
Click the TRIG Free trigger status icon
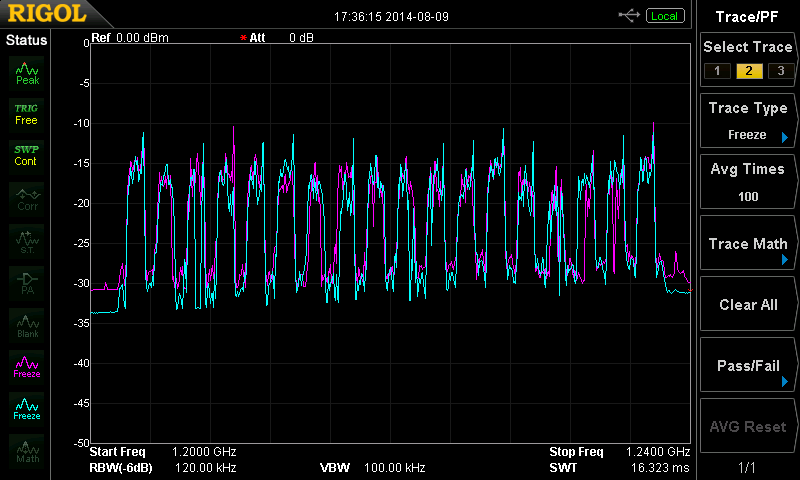27,113
